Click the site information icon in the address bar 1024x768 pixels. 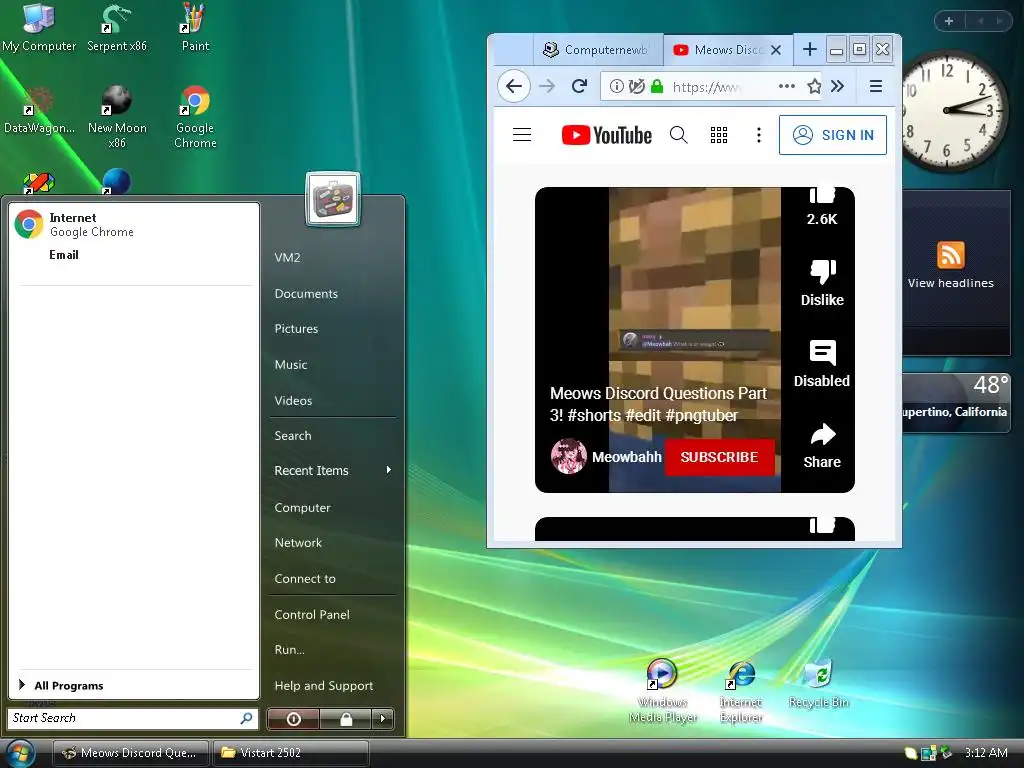(x=616, y=86)
